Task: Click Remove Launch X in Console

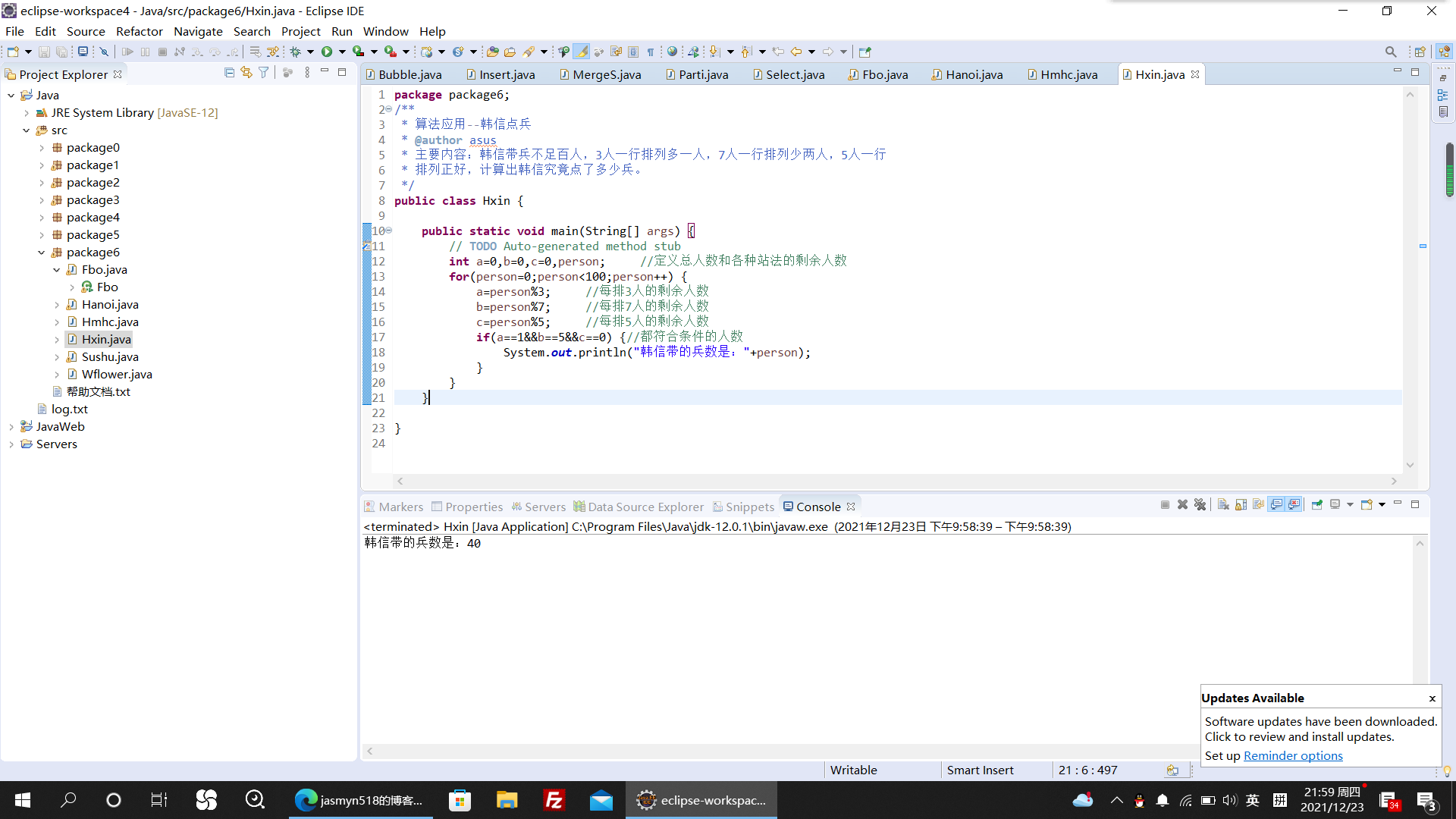Action: click(x=1182, y=504)
